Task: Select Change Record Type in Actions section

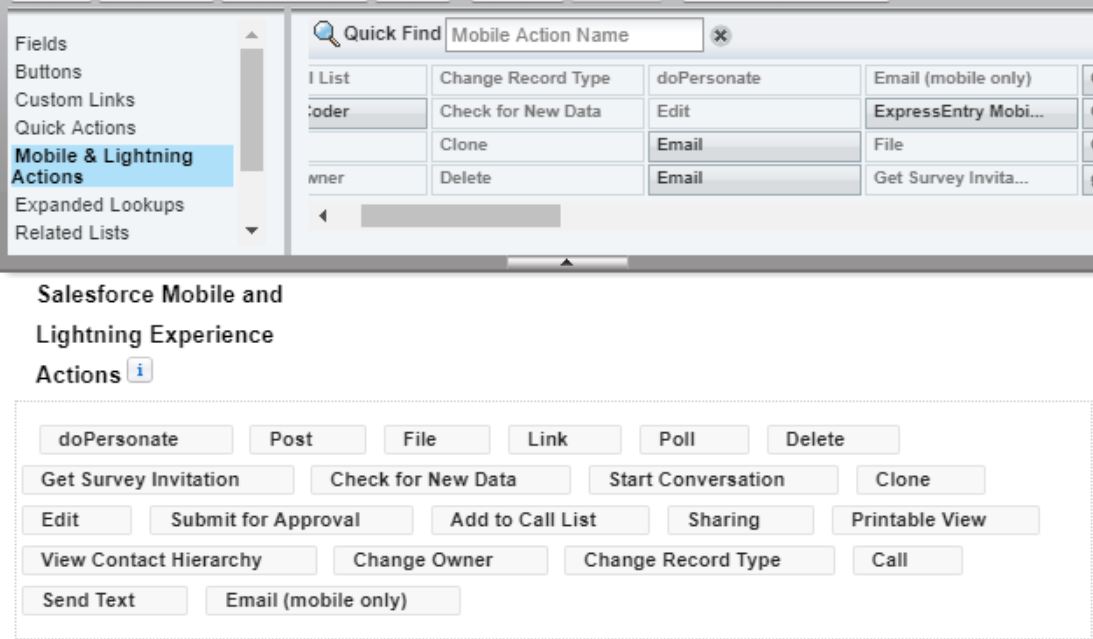Action: click(699, 561)
